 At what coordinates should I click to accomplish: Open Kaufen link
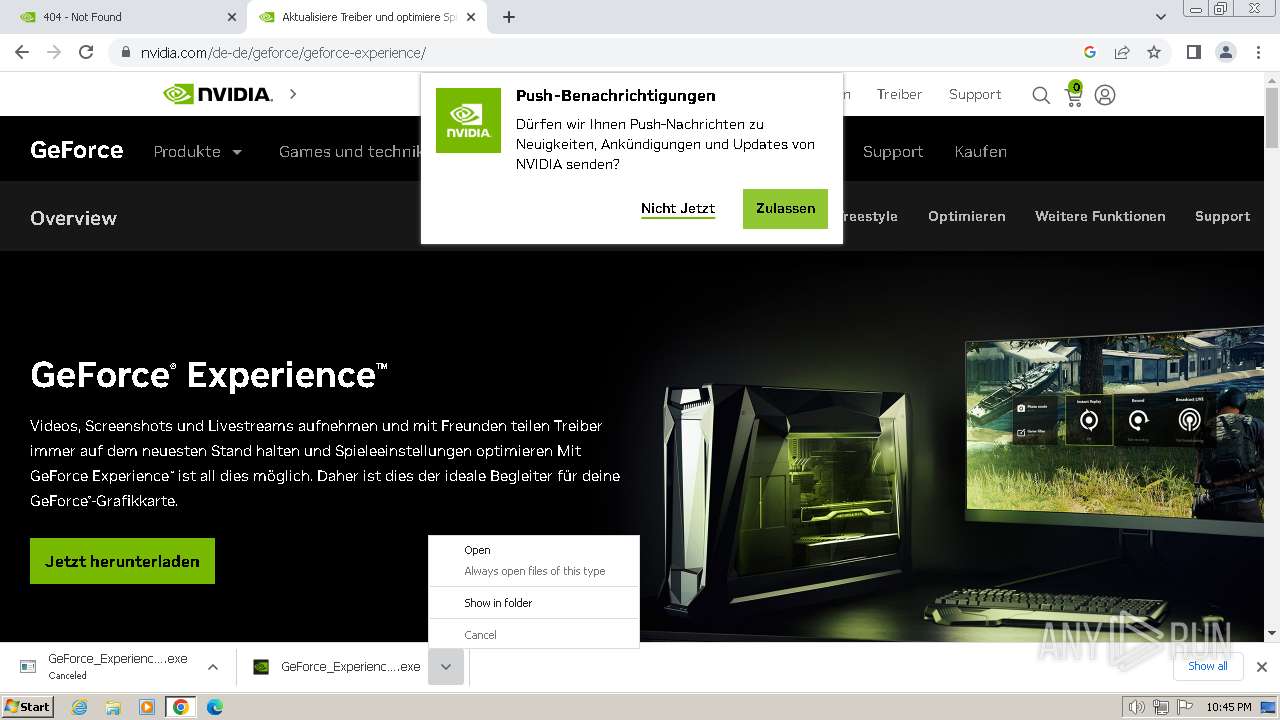(981, 152)
